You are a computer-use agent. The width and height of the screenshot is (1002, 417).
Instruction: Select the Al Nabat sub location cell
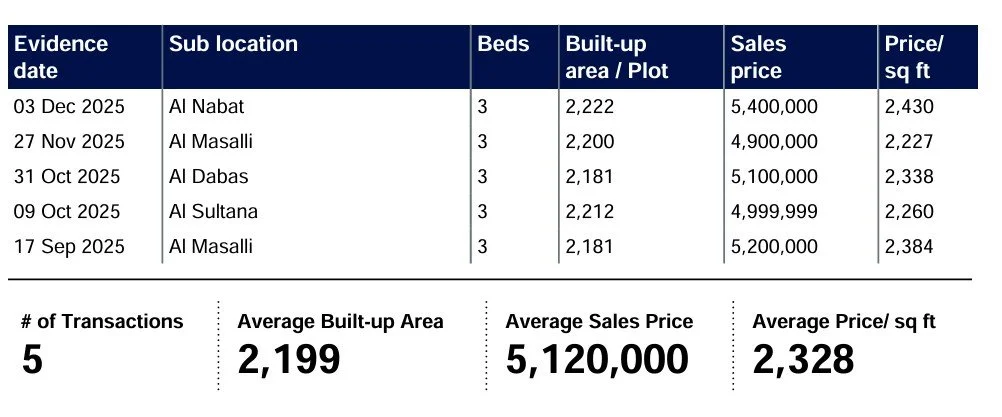pos(206,107)
